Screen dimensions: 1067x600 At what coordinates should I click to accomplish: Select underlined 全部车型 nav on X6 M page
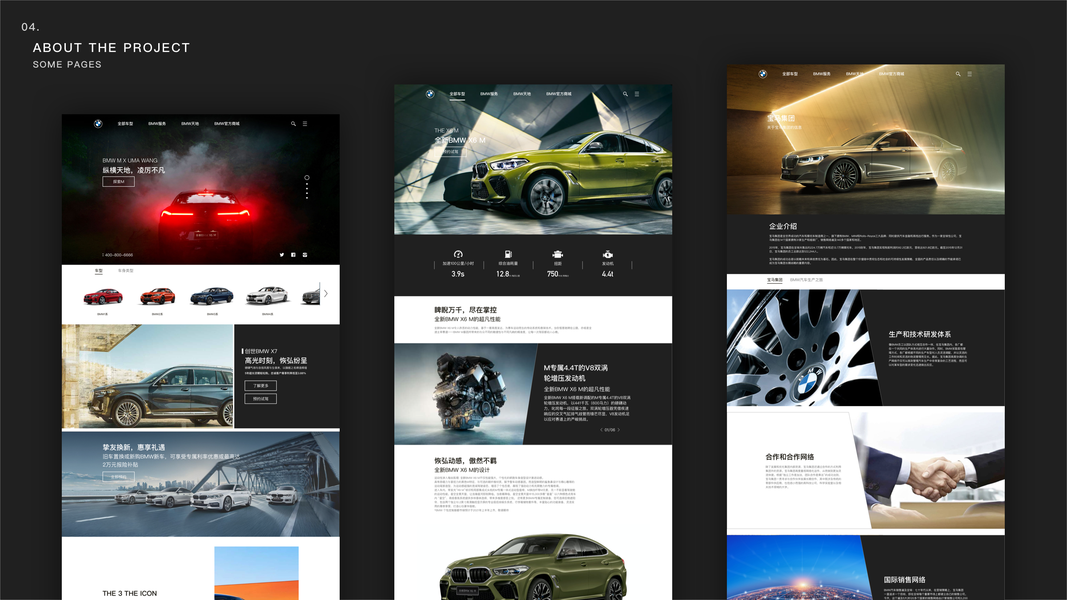coord(457,94)
